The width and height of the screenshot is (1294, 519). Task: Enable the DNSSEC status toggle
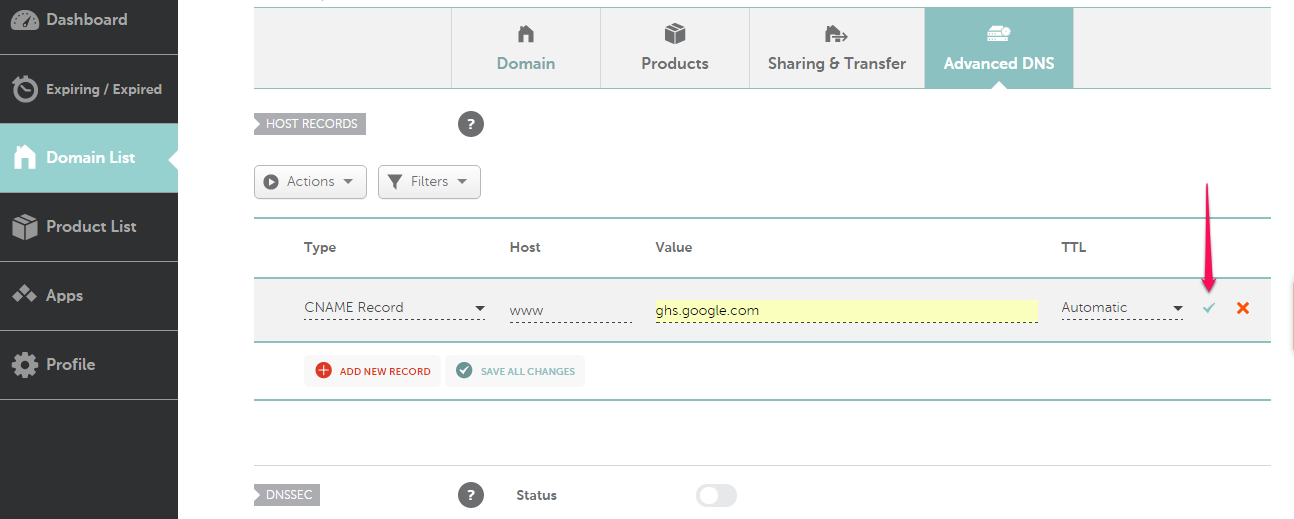click(716, 495)
